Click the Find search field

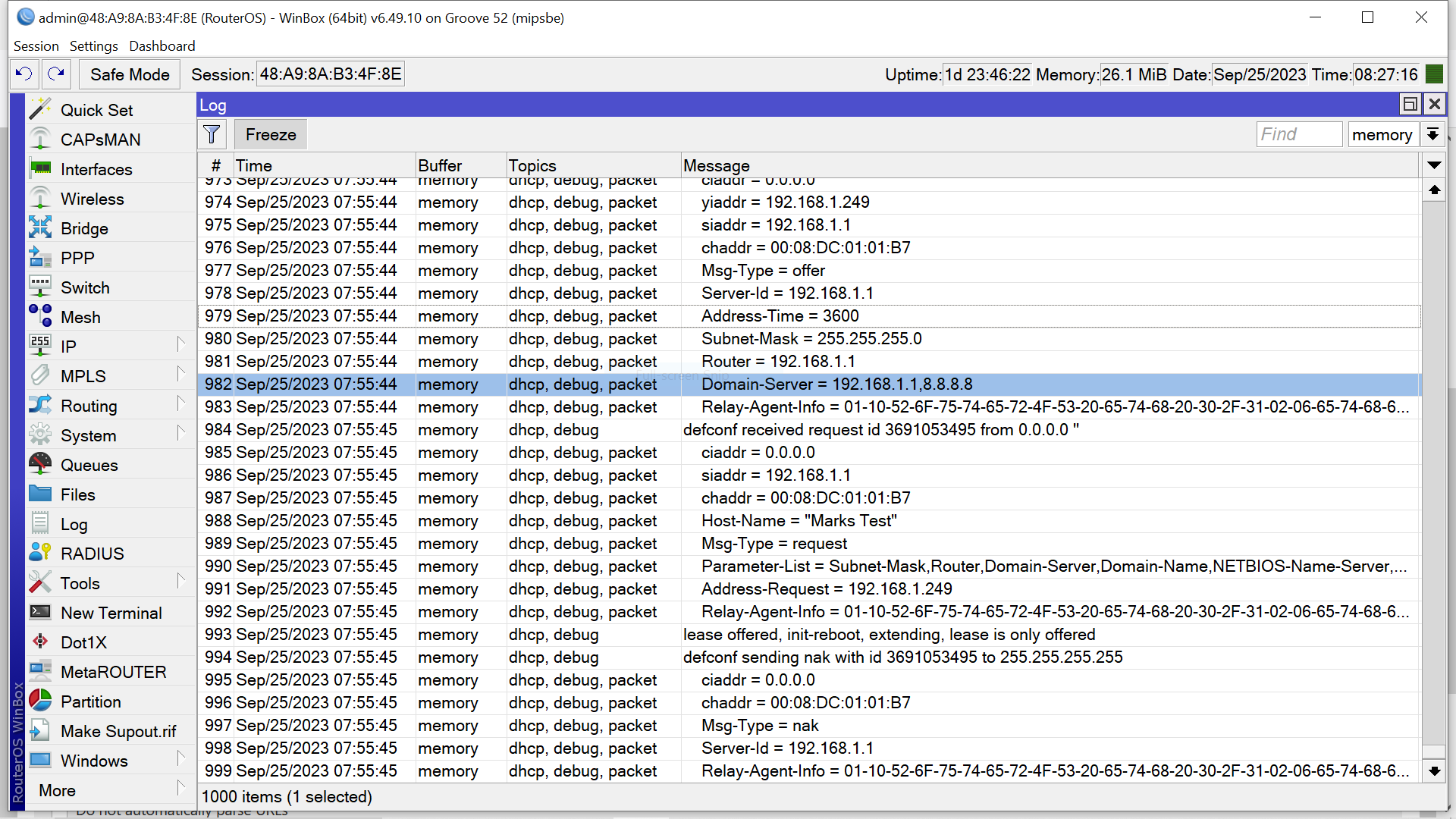1299,135
